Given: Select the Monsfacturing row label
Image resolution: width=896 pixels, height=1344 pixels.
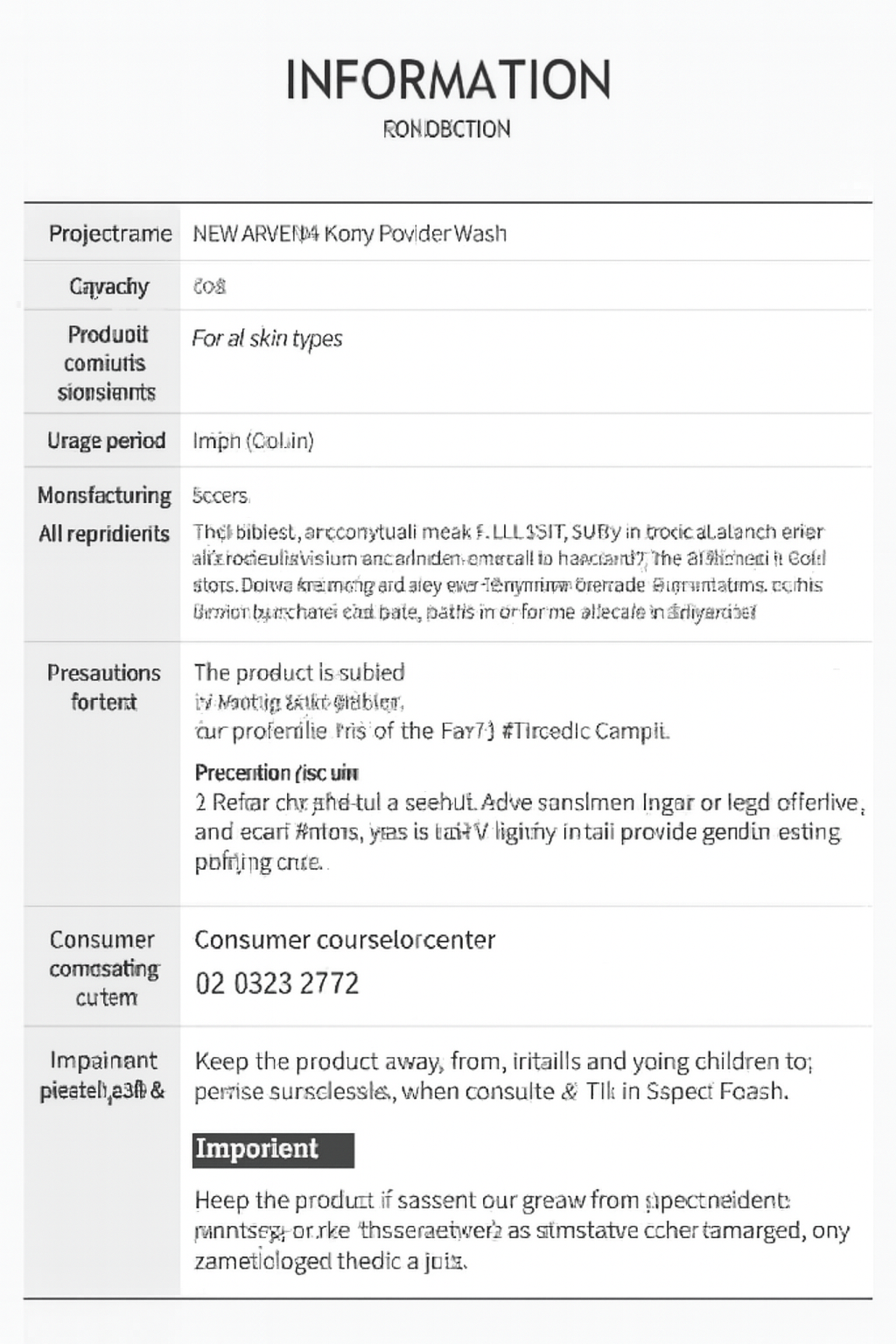Looking at the screenshot, I should 104,495.
